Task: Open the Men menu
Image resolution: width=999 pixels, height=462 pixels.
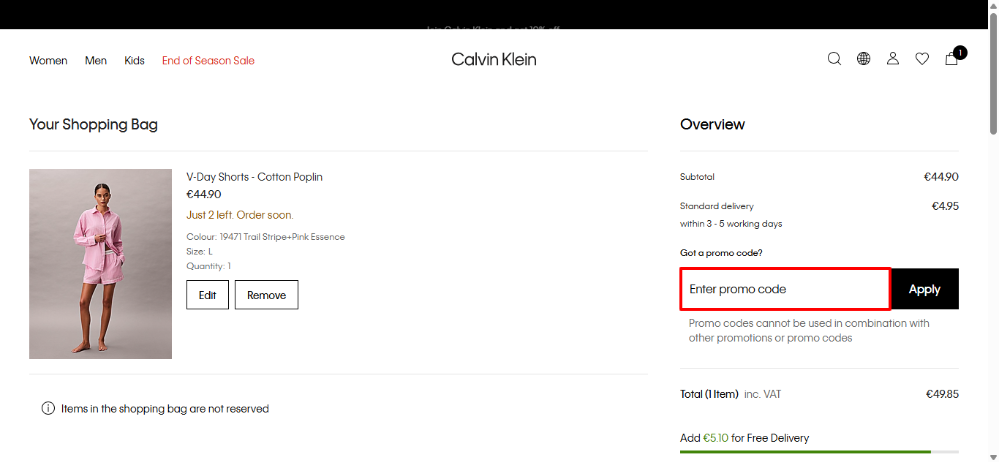Action: click(96, 61)
